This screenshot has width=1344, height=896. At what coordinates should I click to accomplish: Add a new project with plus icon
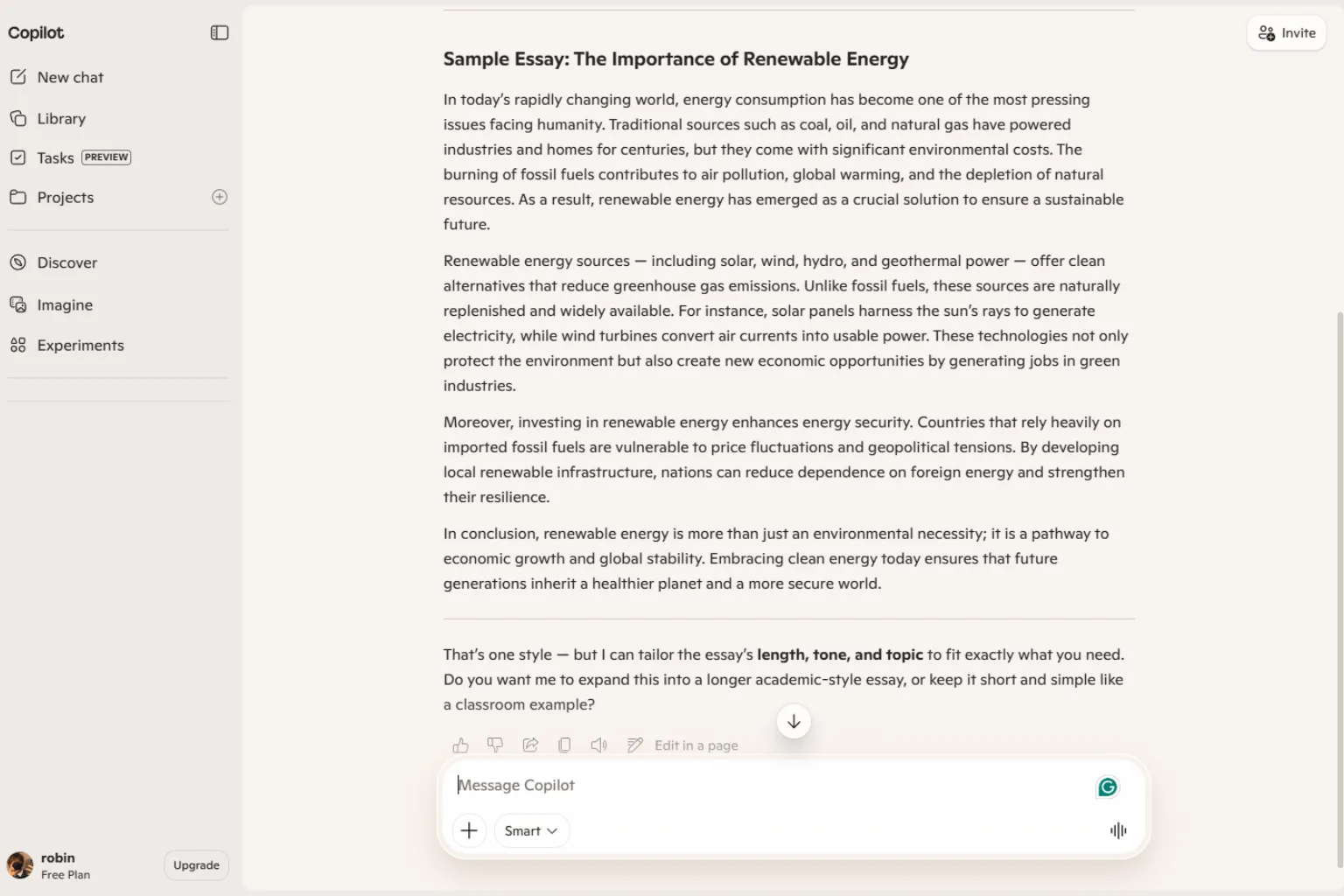[220, 197]
